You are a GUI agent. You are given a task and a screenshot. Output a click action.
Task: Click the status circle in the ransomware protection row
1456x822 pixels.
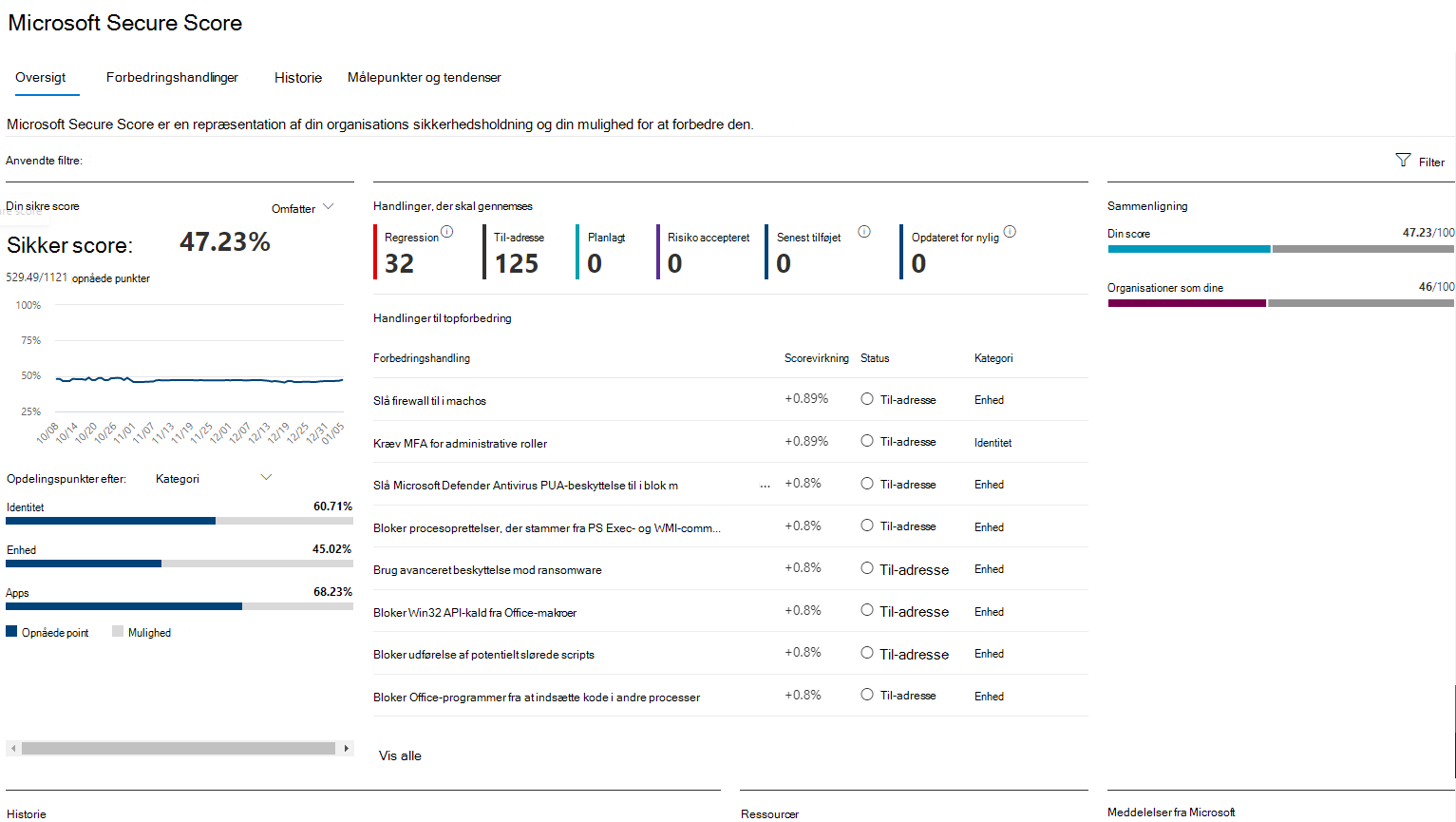[867, 568]
